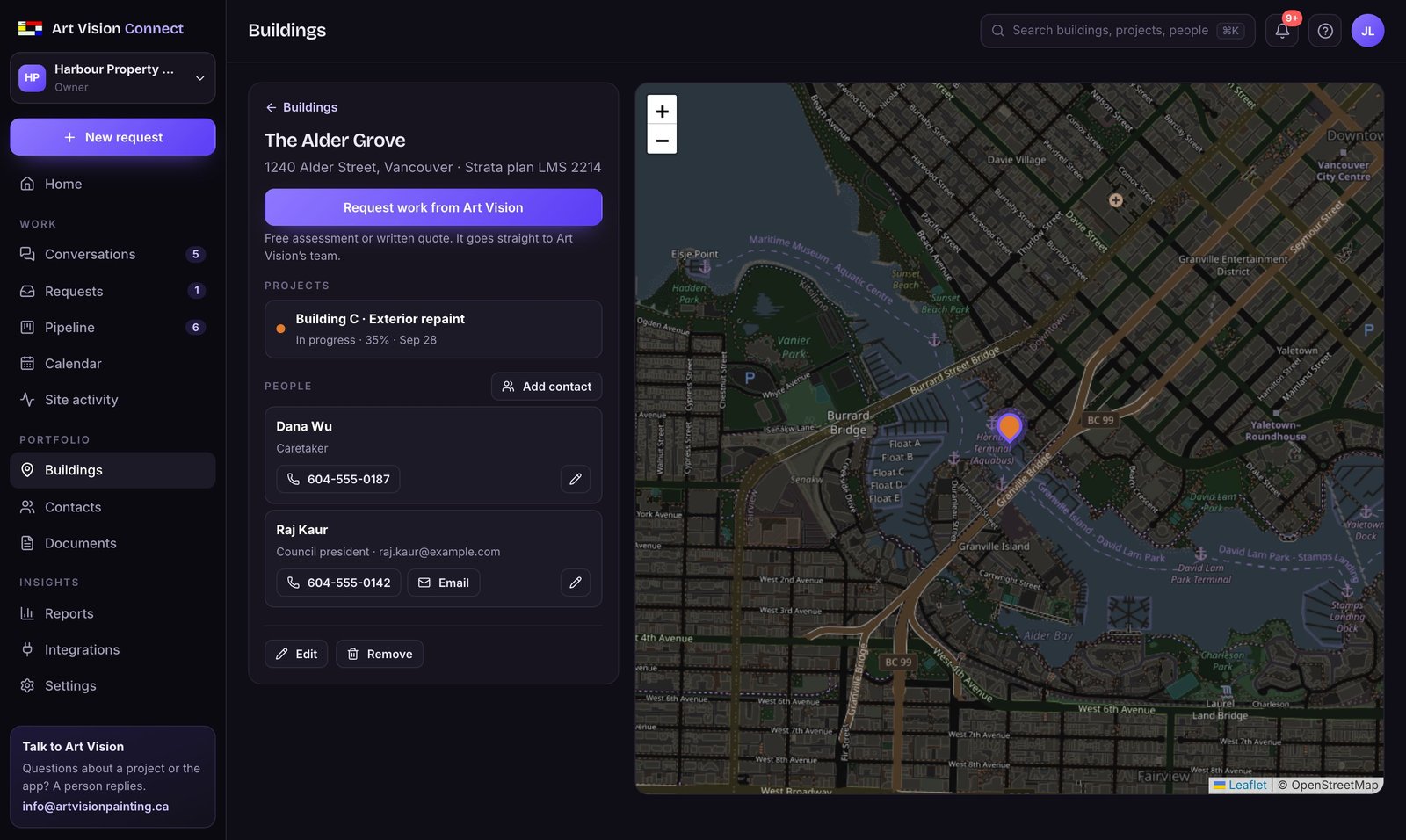The width and height of the screenshot is (1406, 840).
Task: Open the JL user avatar menu
Action: 1367,31
